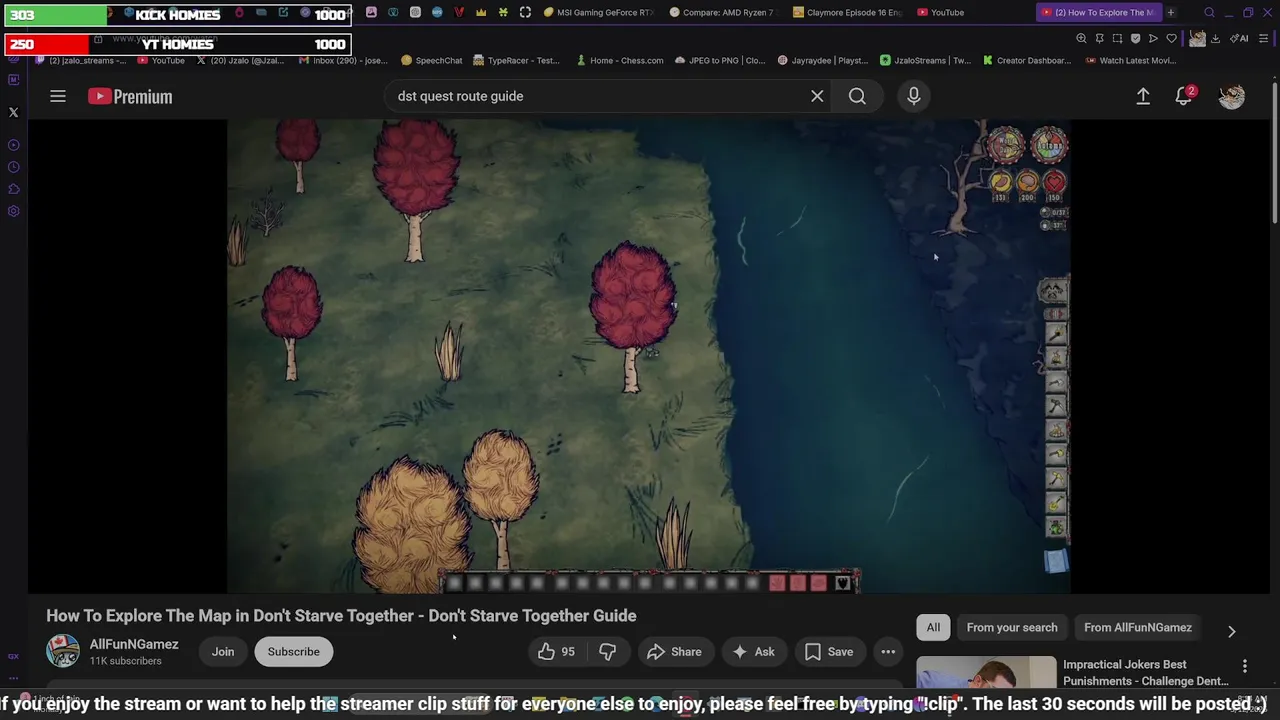1280x720 pixels.
Task: Open Creator Dashboard bookmark
Action: pyautogui.click(x=1027, y=60)
